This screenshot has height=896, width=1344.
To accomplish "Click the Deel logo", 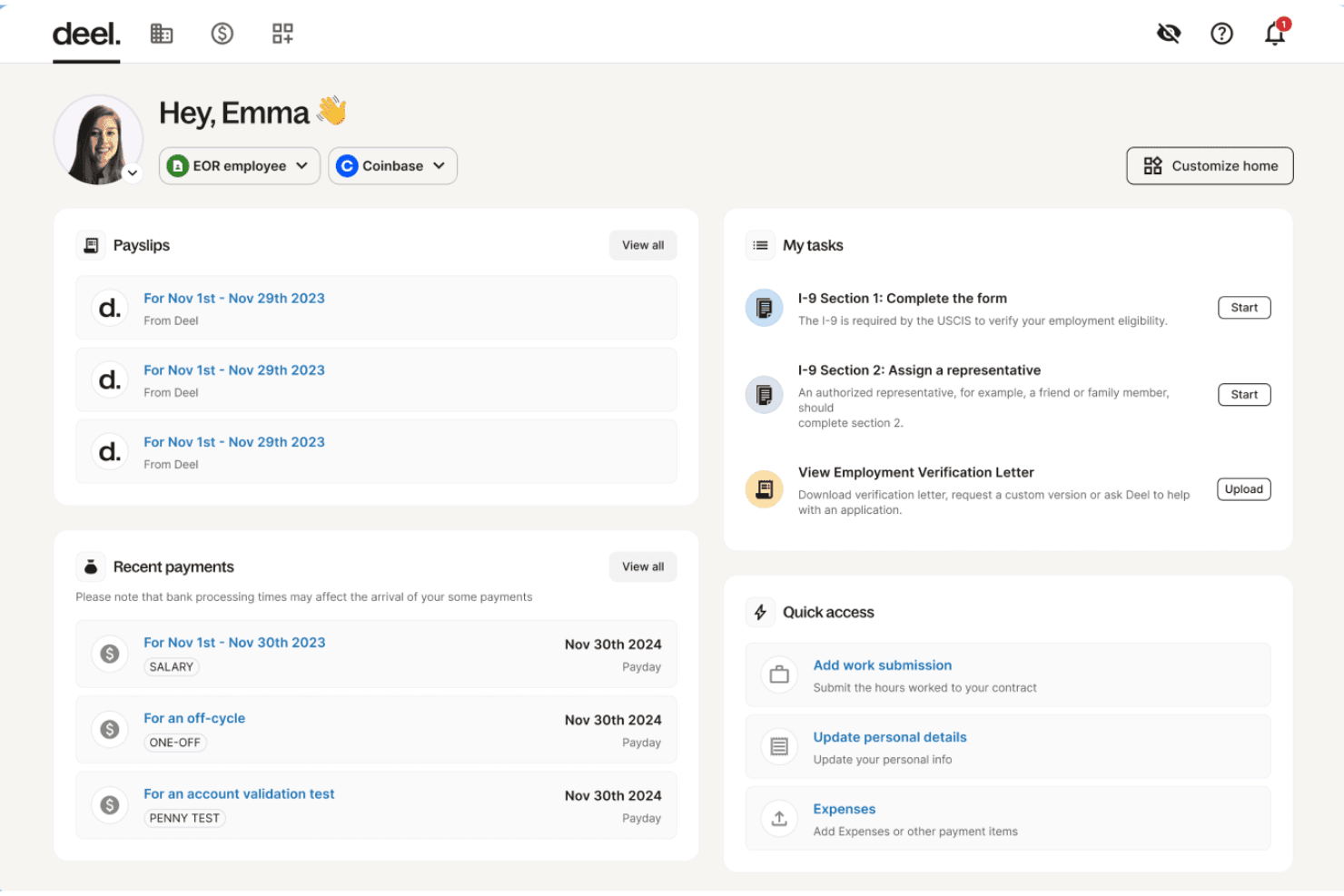I will 86,34.
